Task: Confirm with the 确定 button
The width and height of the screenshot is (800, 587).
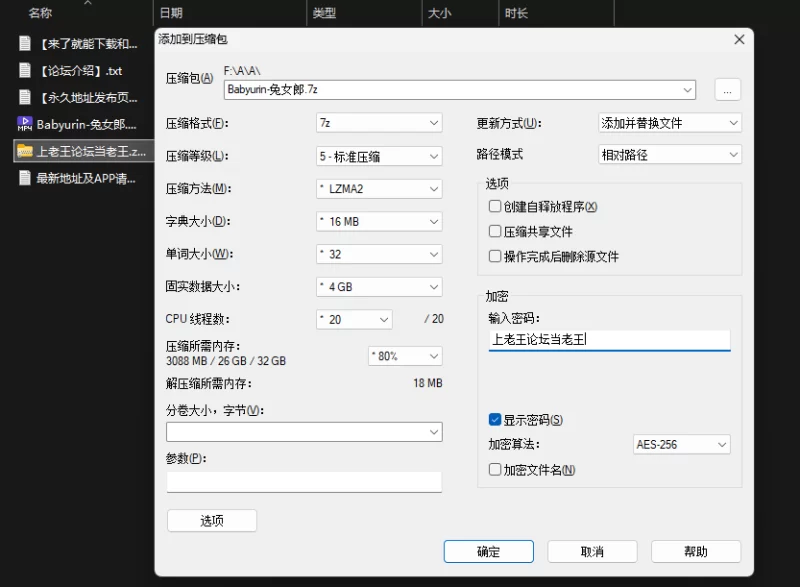Action: point(489,551)
